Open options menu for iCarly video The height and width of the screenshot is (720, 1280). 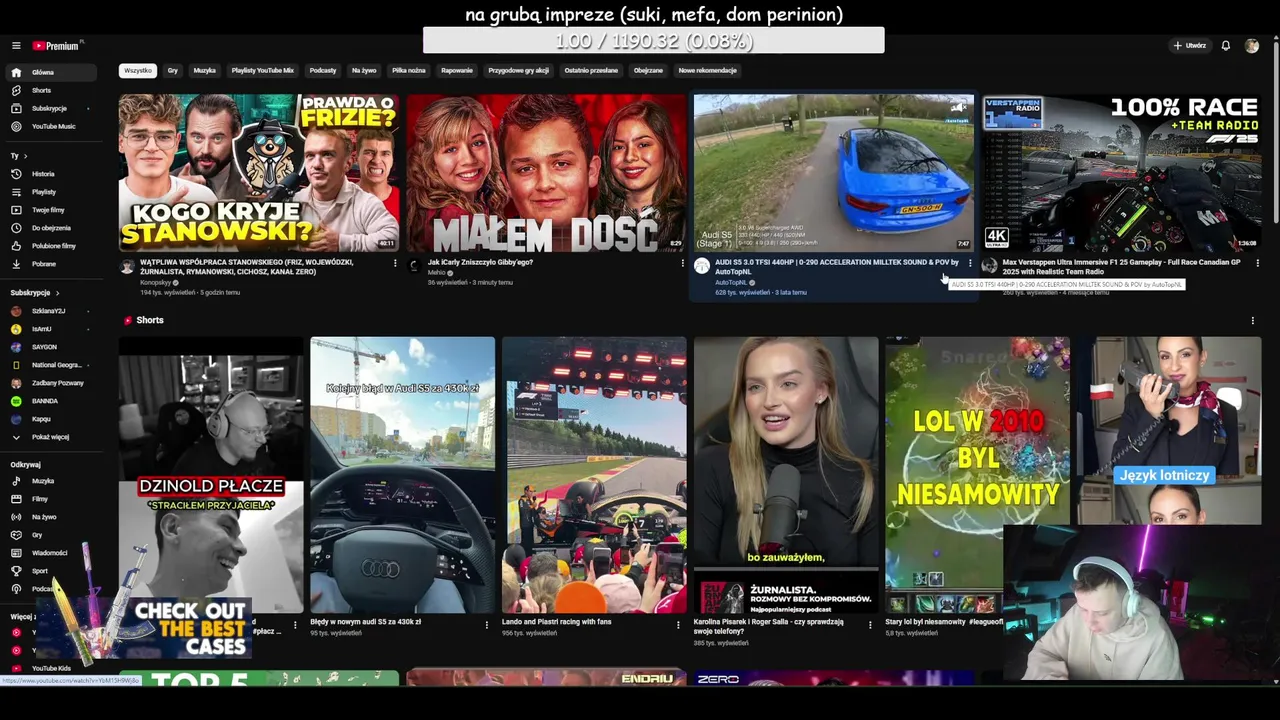coord(683,263)
